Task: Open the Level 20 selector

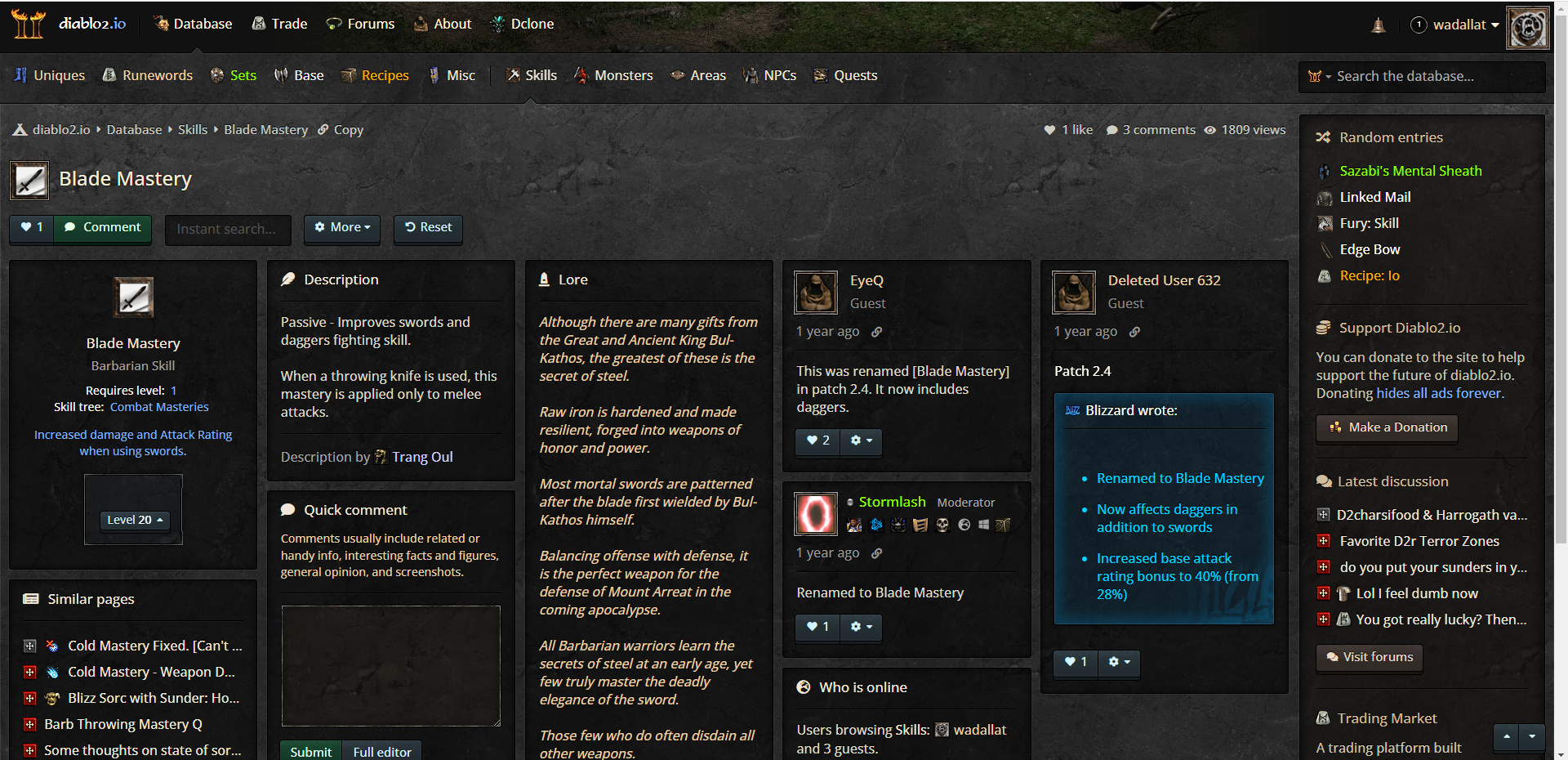Action: (134, 520)
